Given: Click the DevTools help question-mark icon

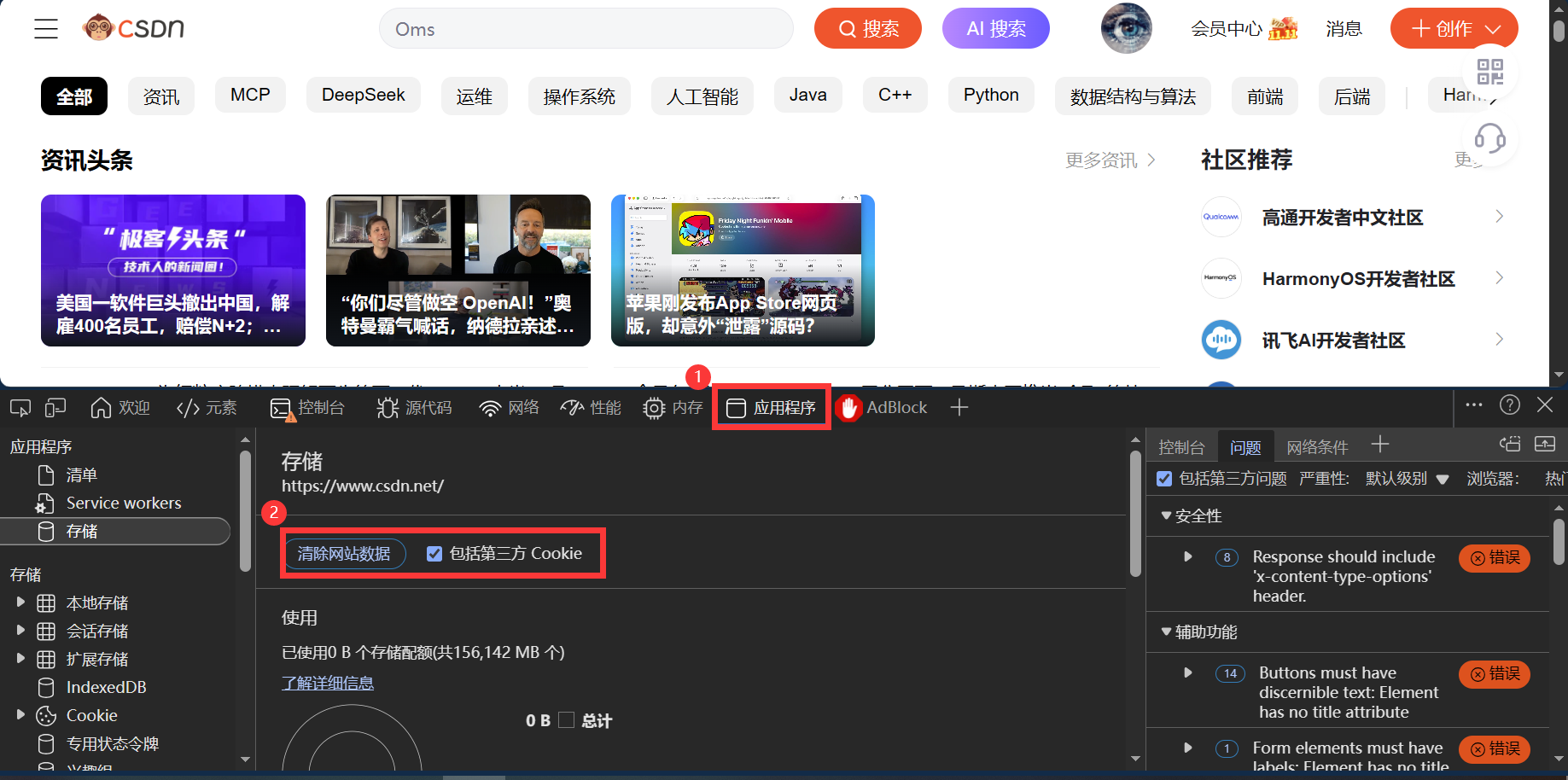Looking at the screenshot, I should 1509,405.
